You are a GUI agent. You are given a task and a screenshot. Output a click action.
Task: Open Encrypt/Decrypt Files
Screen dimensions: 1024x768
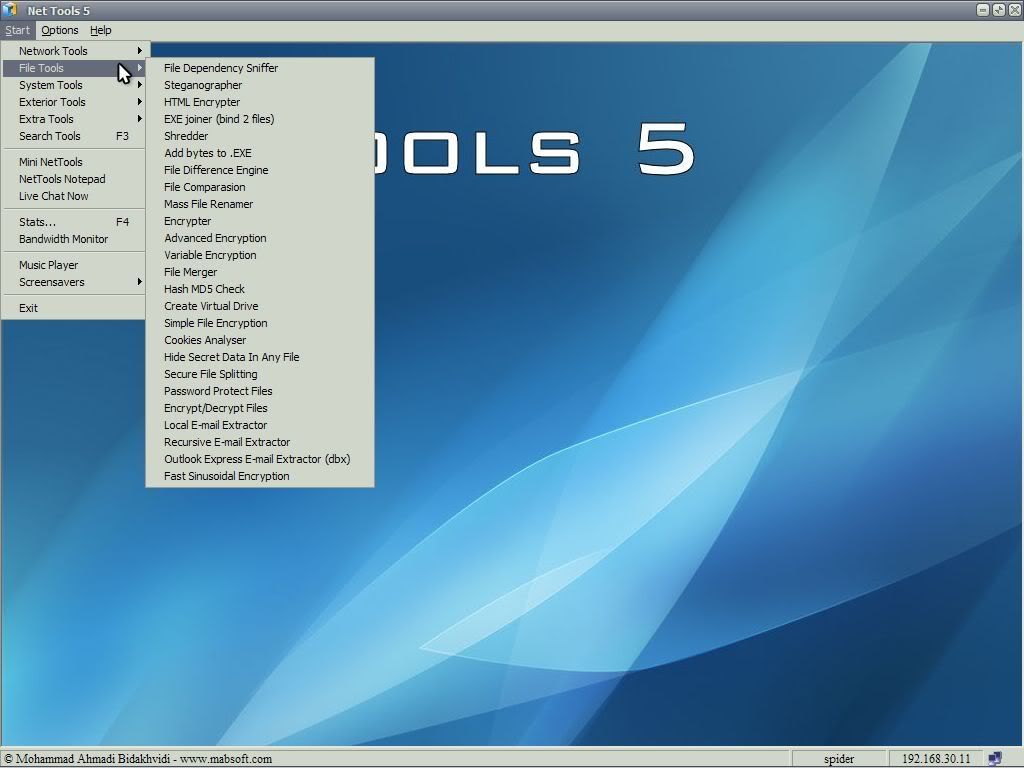pyautogui.click(x=260, y=408)
